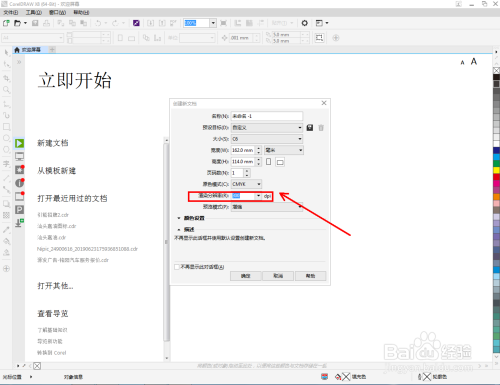
Task: Click the purple Search content icon
Action: tap(136, 23)
